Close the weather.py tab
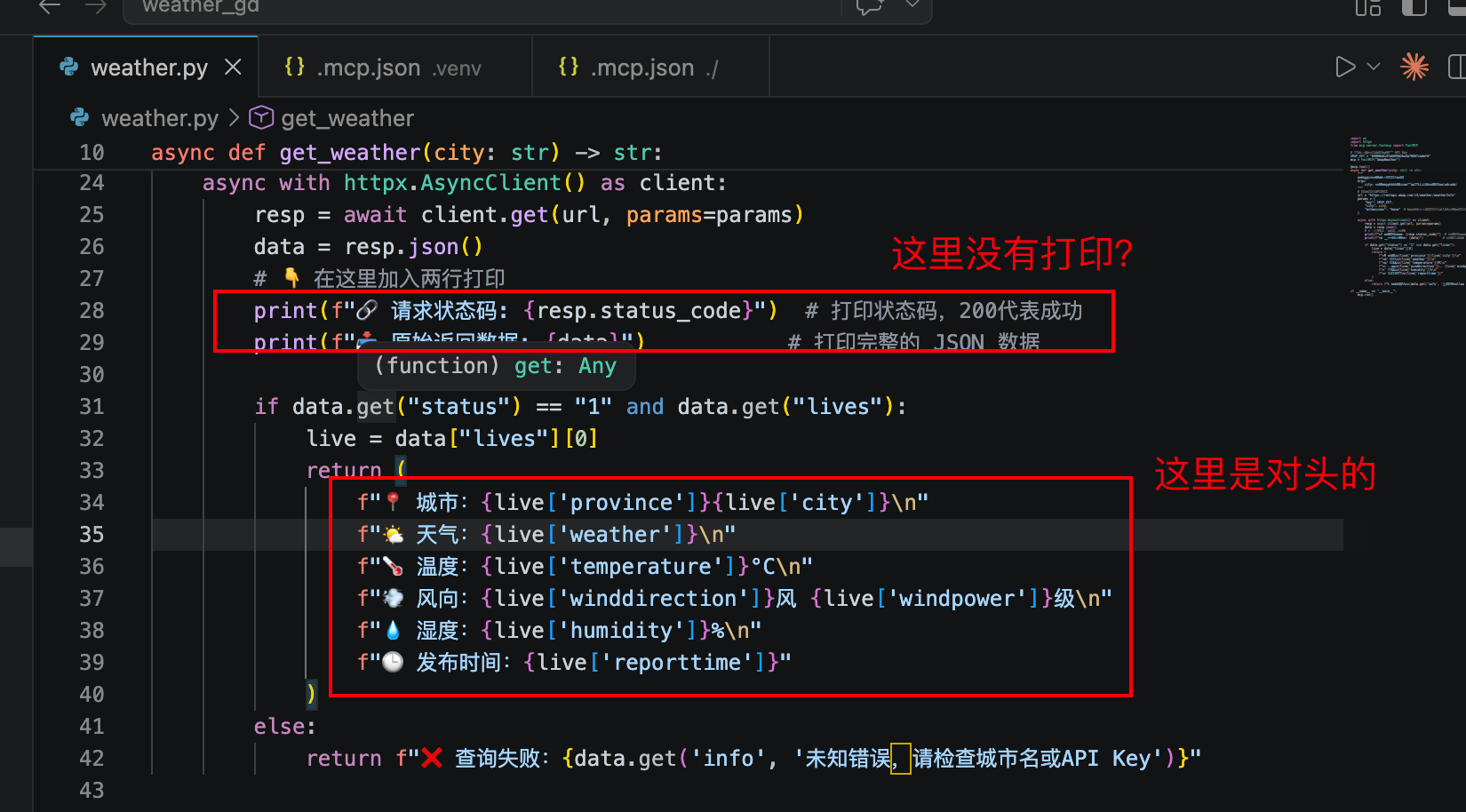 coord(233,68)
